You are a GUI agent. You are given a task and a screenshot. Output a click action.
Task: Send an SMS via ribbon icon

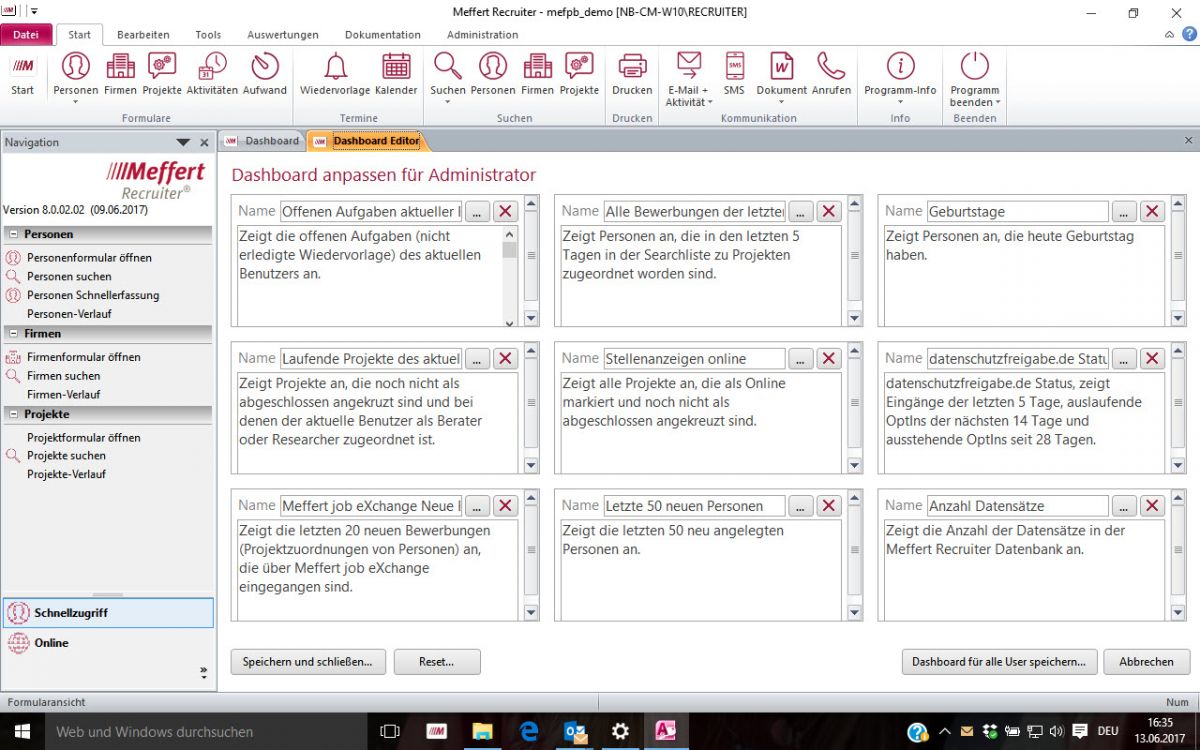(x=734, y=73)
